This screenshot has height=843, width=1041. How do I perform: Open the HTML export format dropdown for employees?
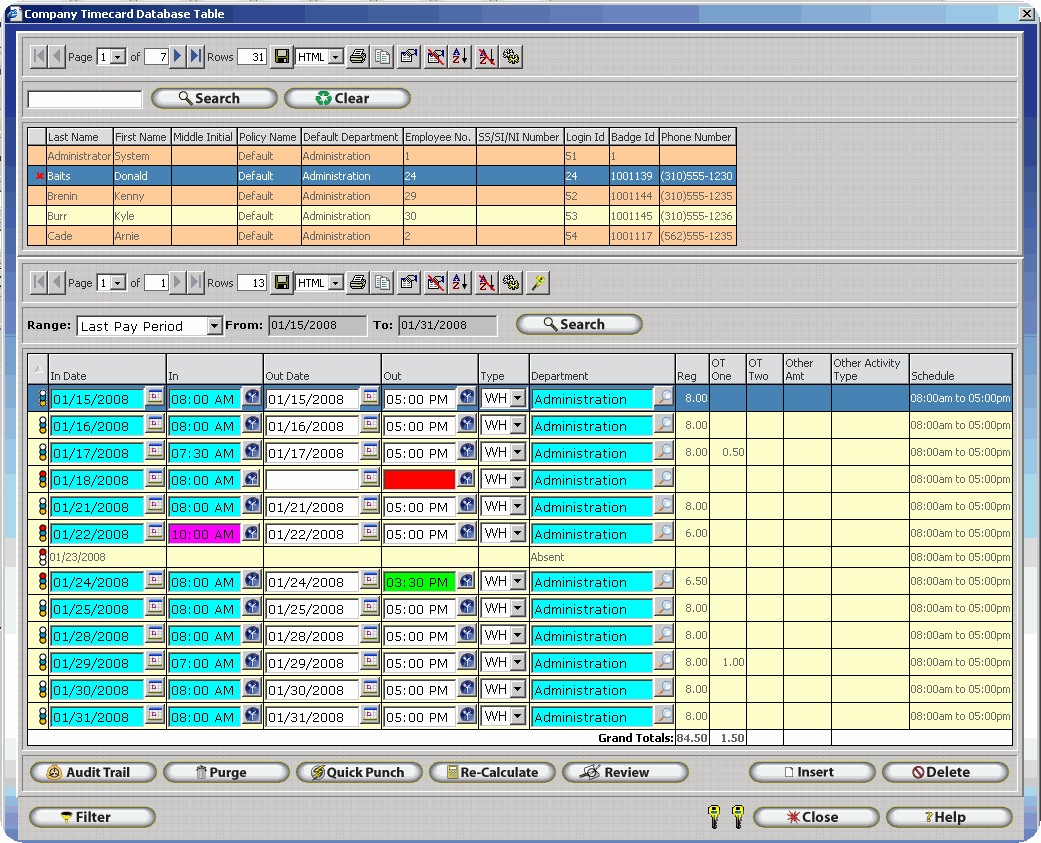point(336,57)
